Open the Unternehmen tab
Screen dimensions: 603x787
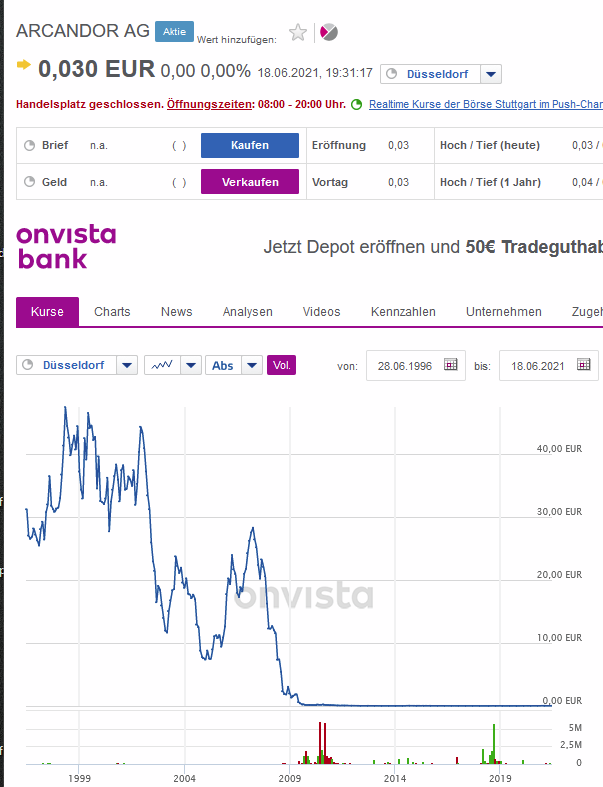click(504, 312)
